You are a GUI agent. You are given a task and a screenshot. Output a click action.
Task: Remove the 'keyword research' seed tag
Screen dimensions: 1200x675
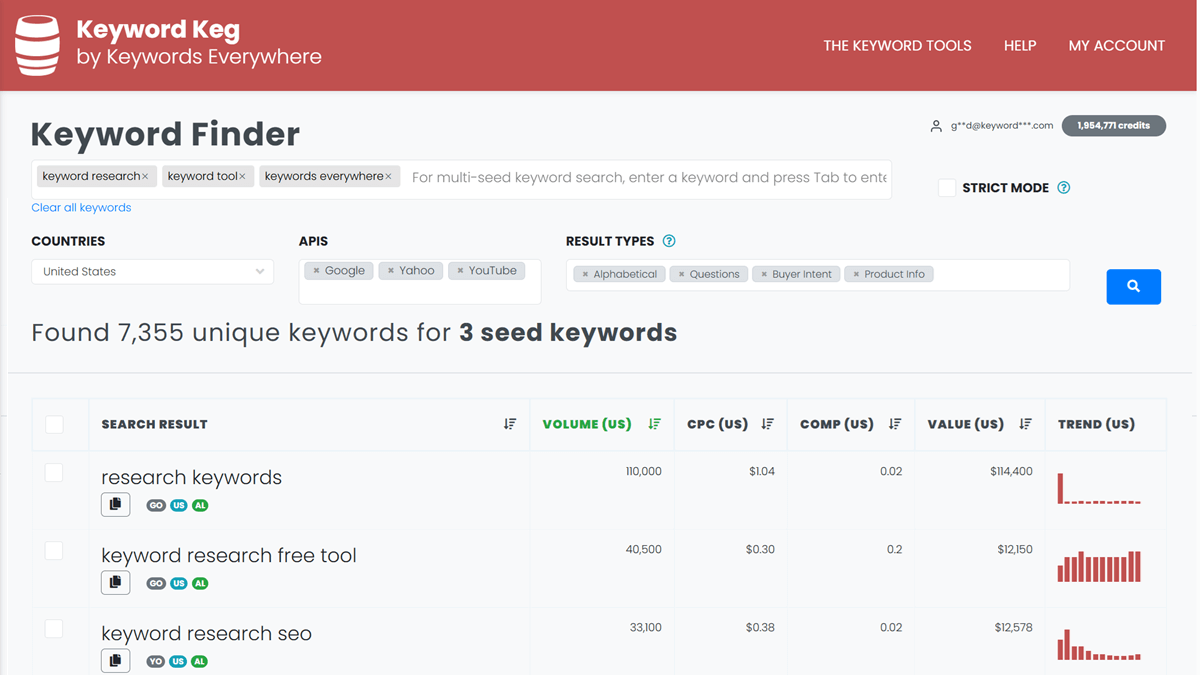point(145,177)
